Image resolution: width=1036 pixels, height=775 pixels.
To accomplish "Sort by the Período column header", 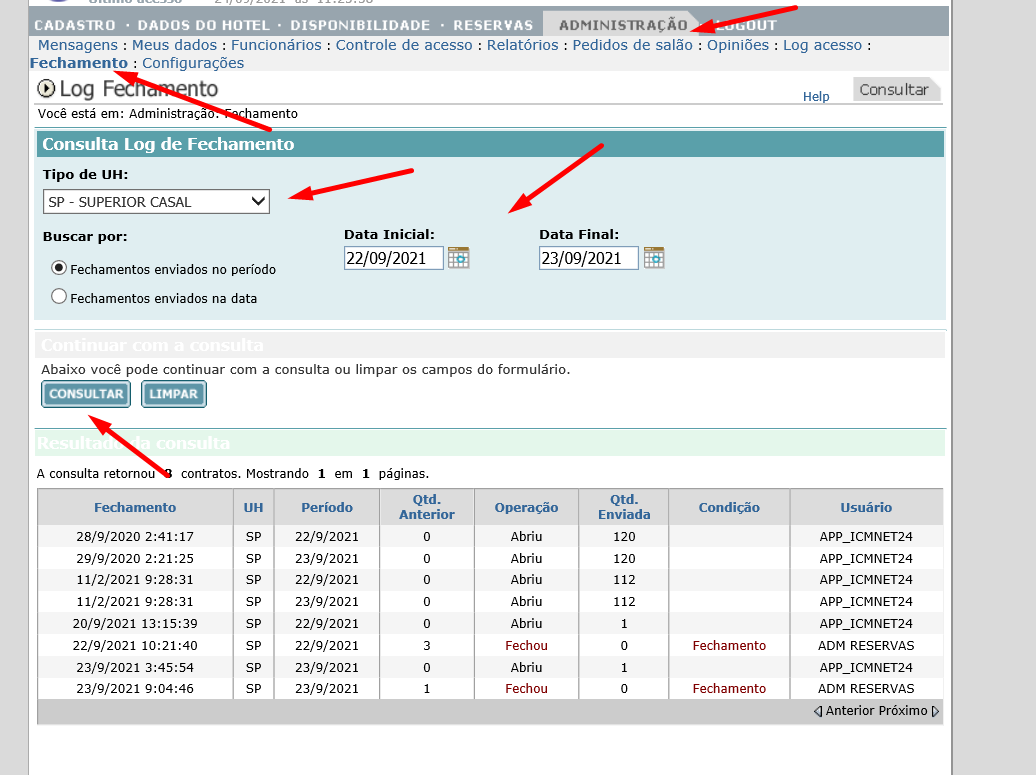I will [x=327, y=507].
